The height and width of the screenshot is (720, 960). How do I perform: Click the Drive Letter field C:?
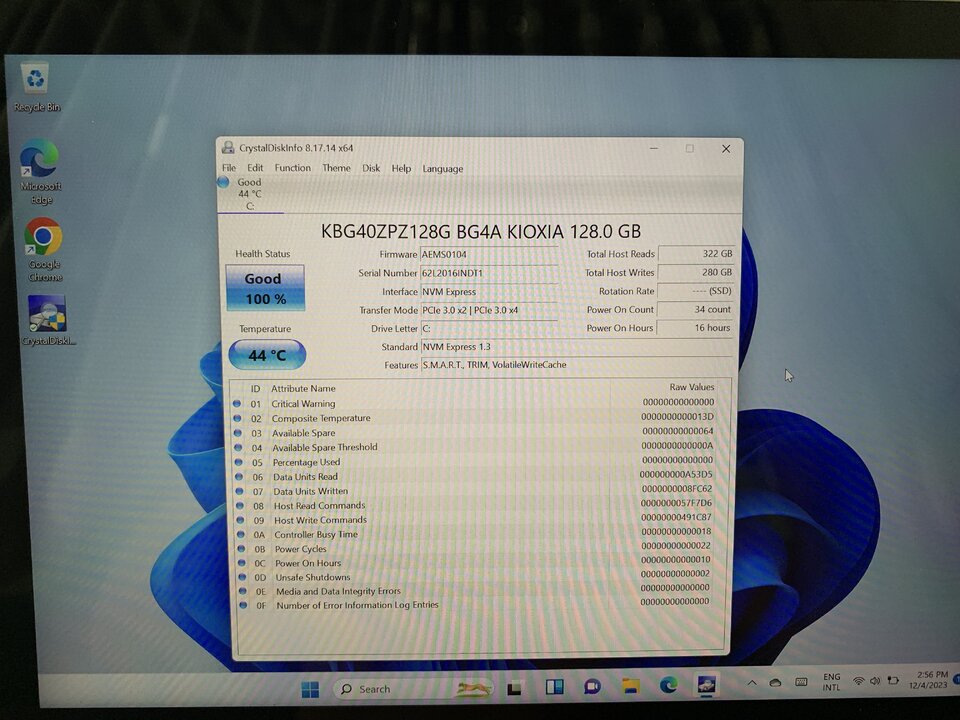click(x=489, y=329)
